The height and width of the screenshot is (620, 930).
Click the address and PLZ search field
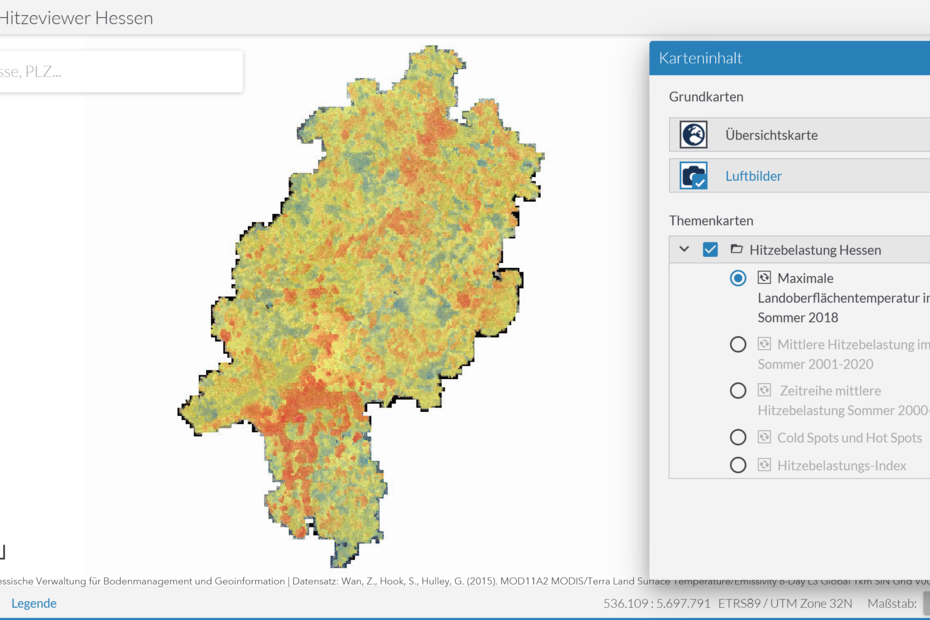120,72
